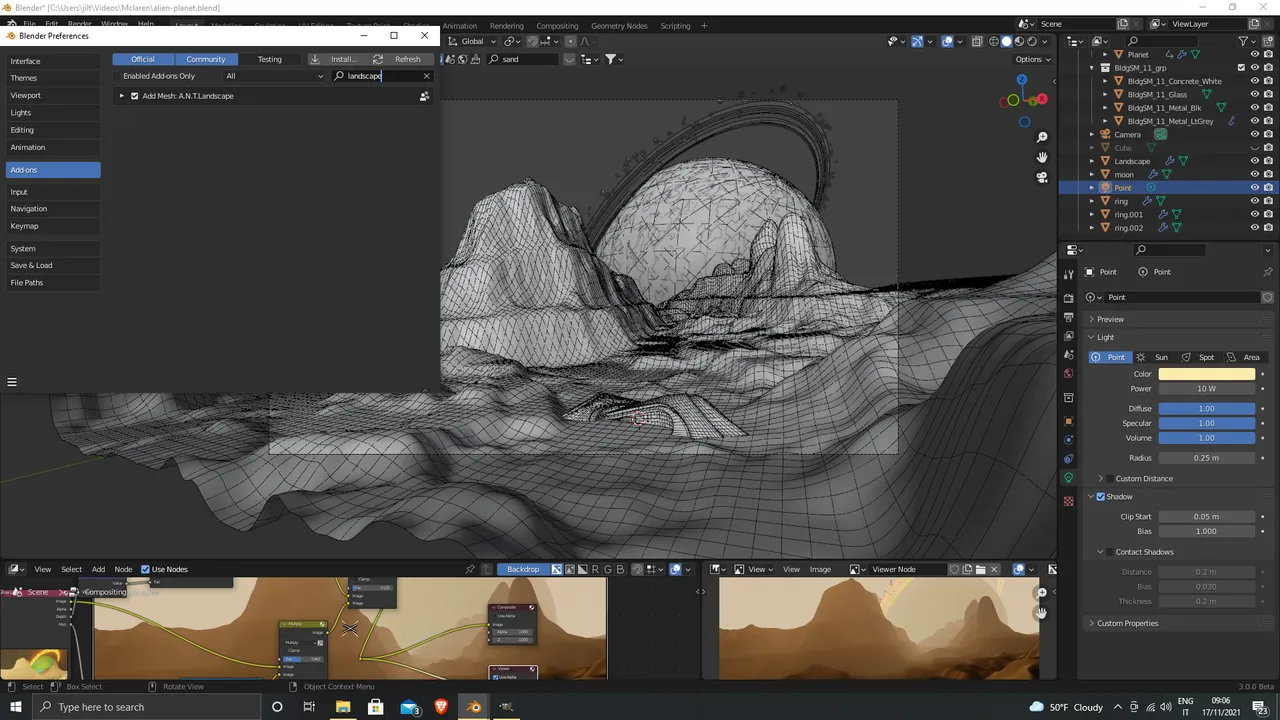
Task: Switch viewport to solid shading mode
Action: 1007,41
